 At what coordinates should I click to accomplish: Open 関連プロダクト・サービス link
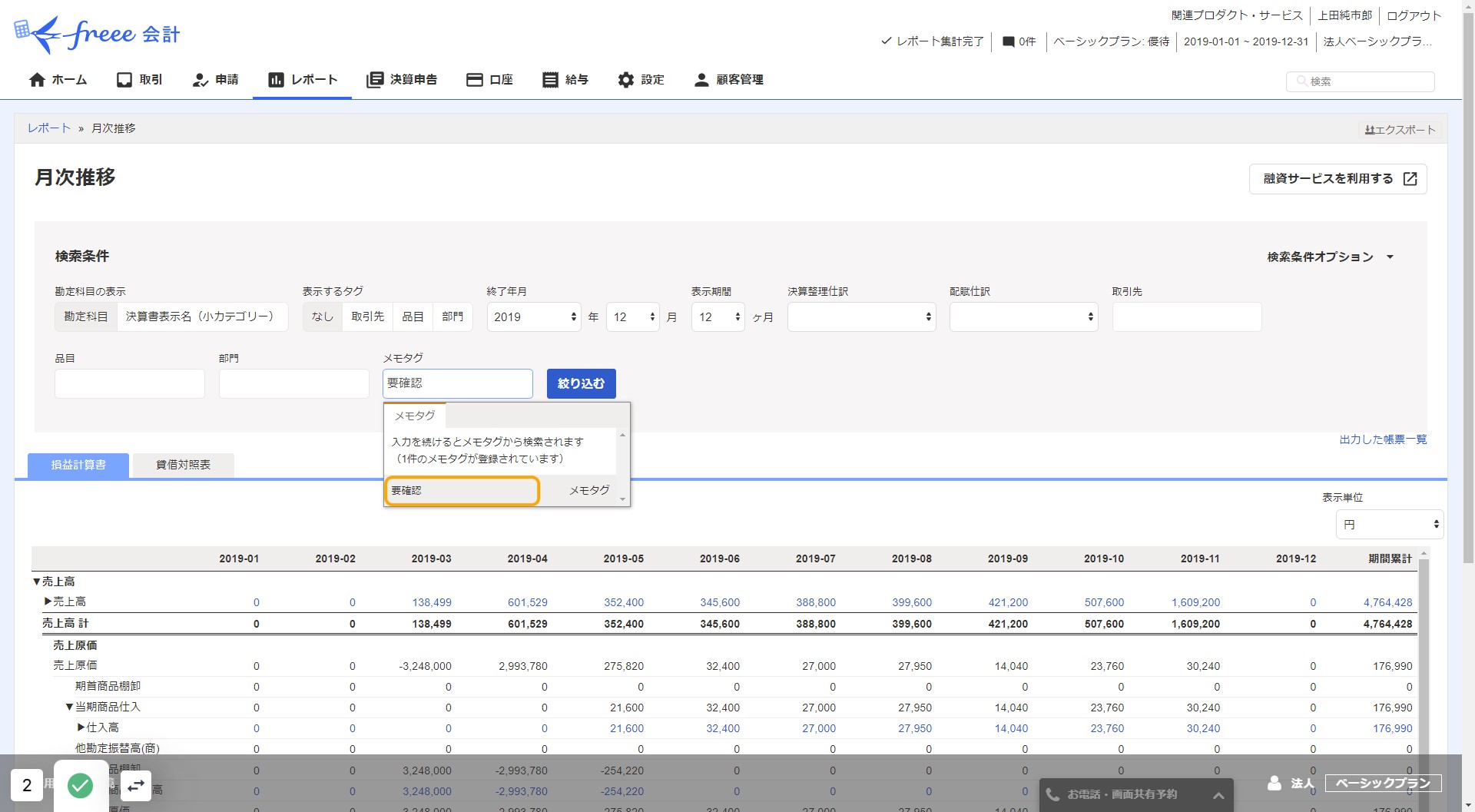pos(1237,15)
